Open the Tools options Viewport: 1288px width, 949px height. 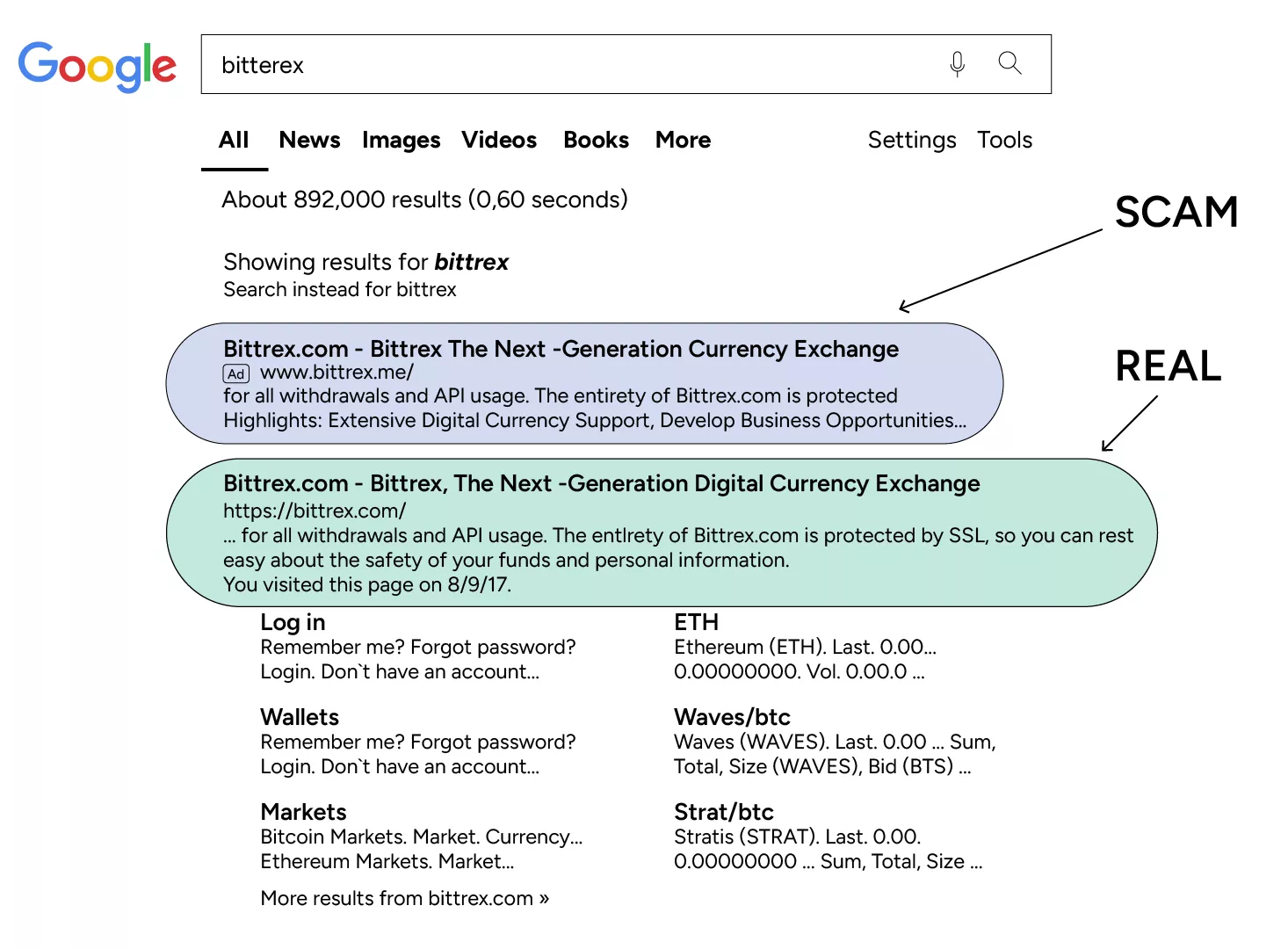[x=1004, y=141]
